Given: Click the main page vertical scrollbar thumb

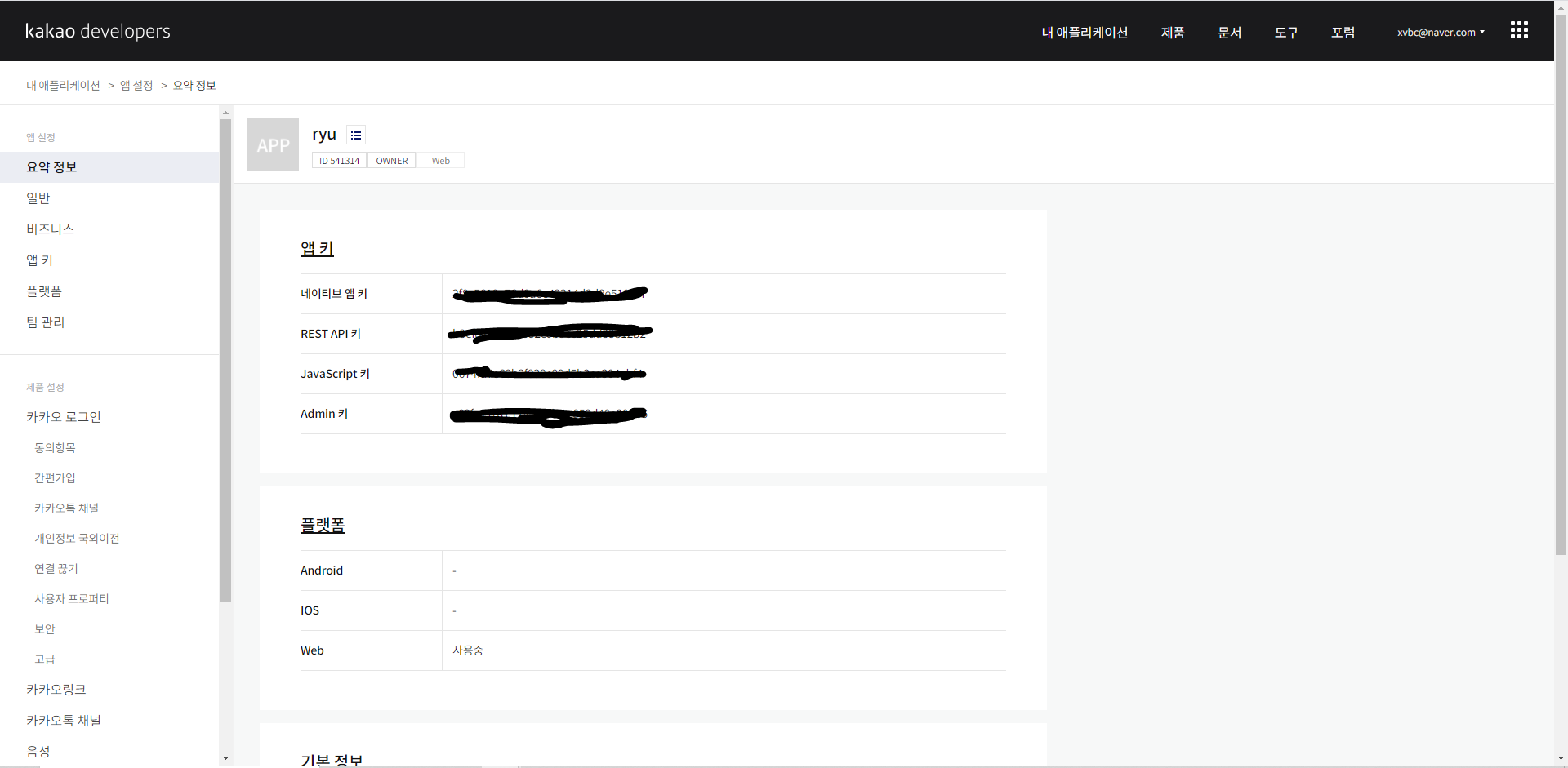Looking at the screenshot, I should pyautogui.click(x=1561, y=283).
